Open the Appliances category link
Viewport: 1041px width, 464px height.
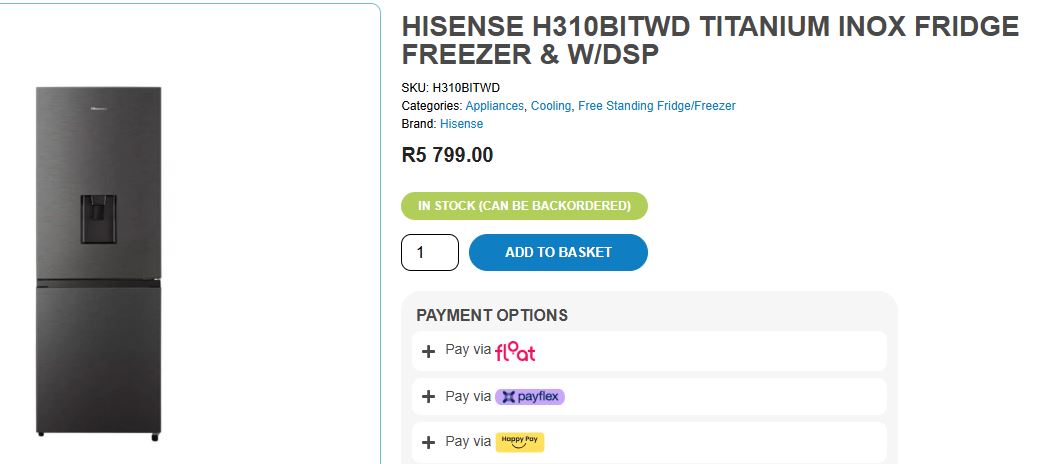(x=494, y=106)
